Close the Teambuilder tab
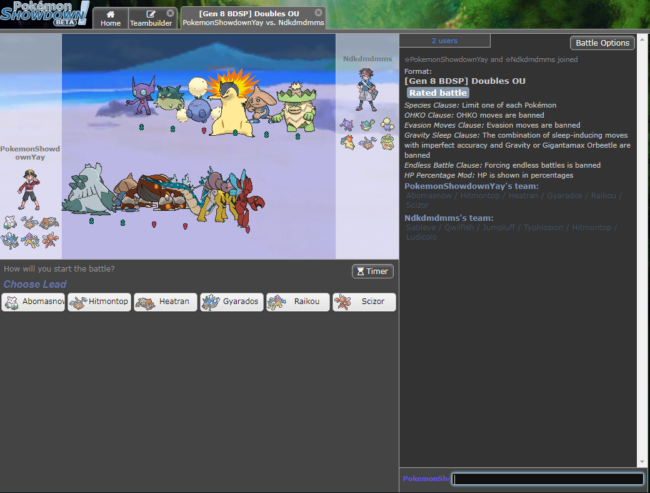Viewport: 650px width, 493px height. click(170, 12)
